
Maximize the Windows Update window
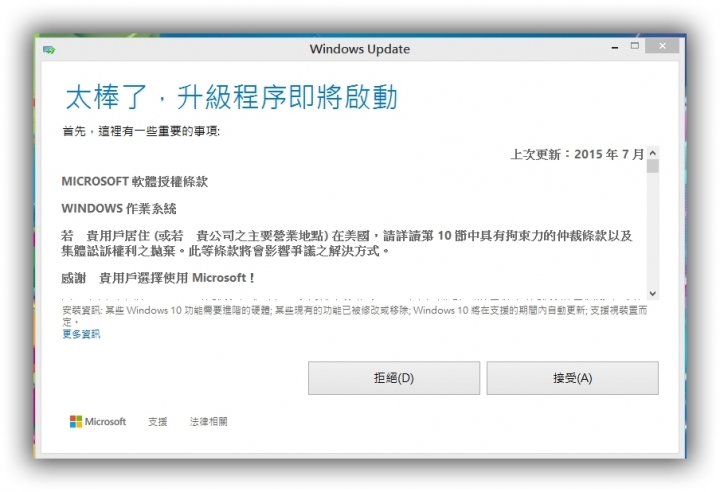[x=635, y=46]
